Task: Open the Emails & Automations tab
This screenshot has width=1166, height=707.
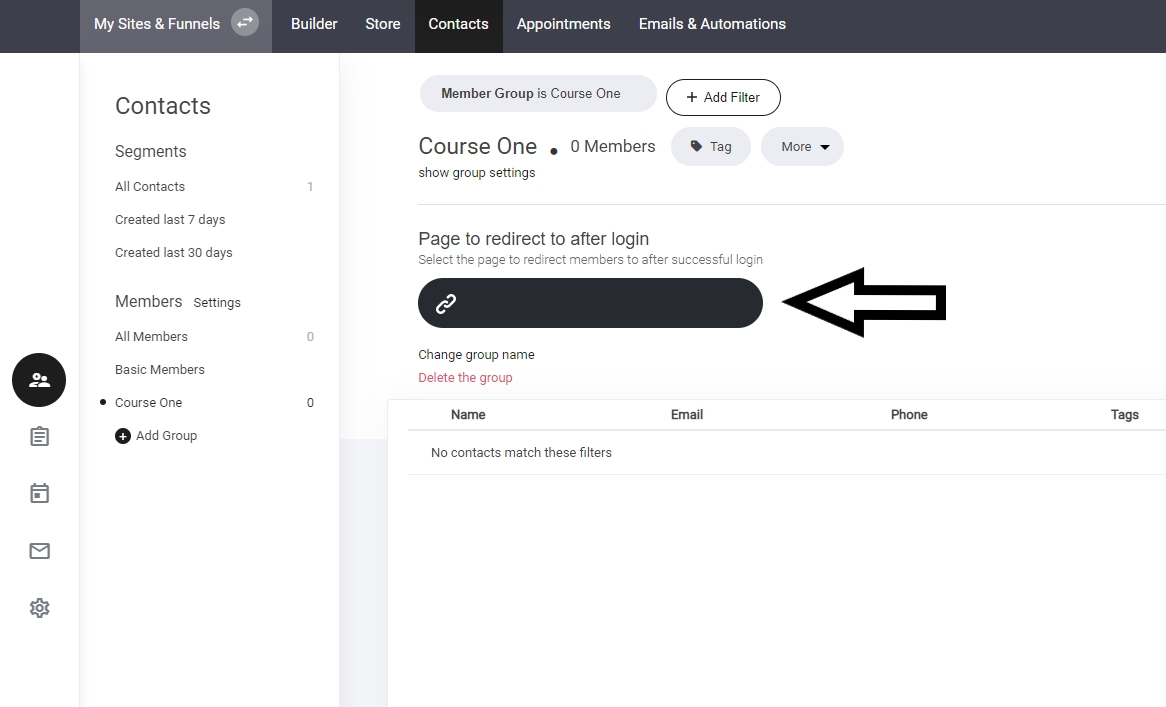Action: [x=712, y=24]
